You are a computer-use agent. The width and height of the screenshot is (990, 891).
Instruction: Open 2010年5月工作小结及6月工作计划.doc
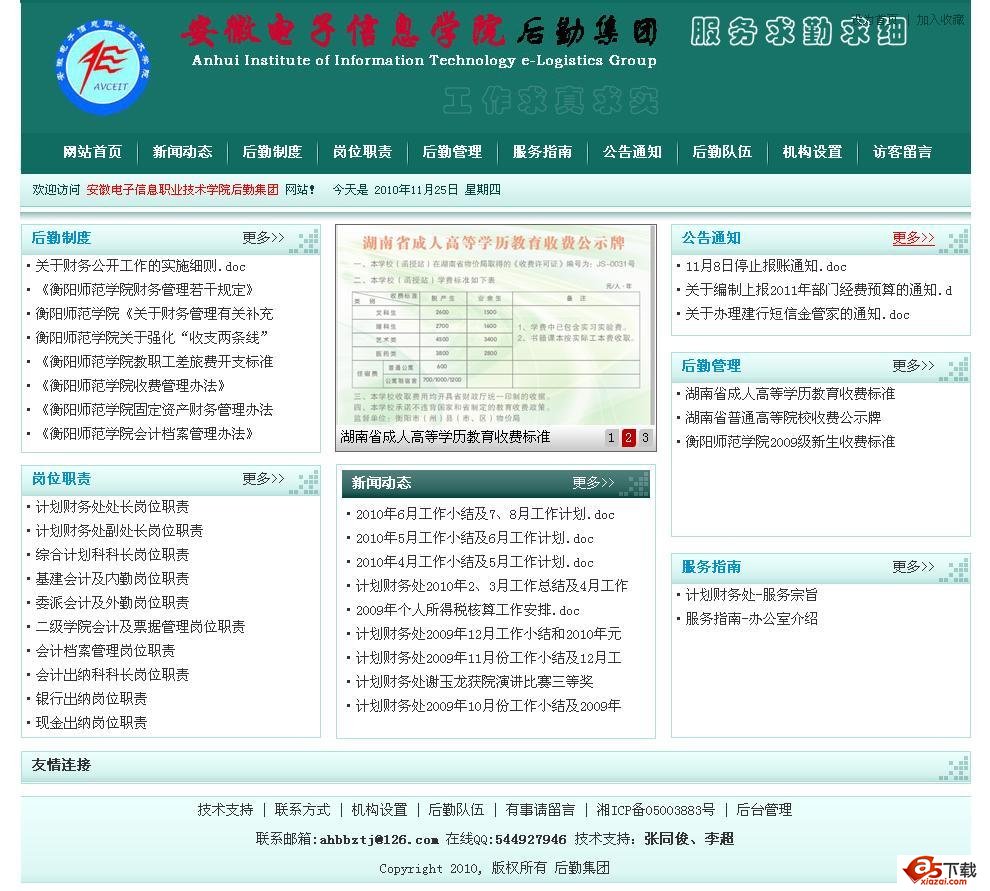coord(475,538)
